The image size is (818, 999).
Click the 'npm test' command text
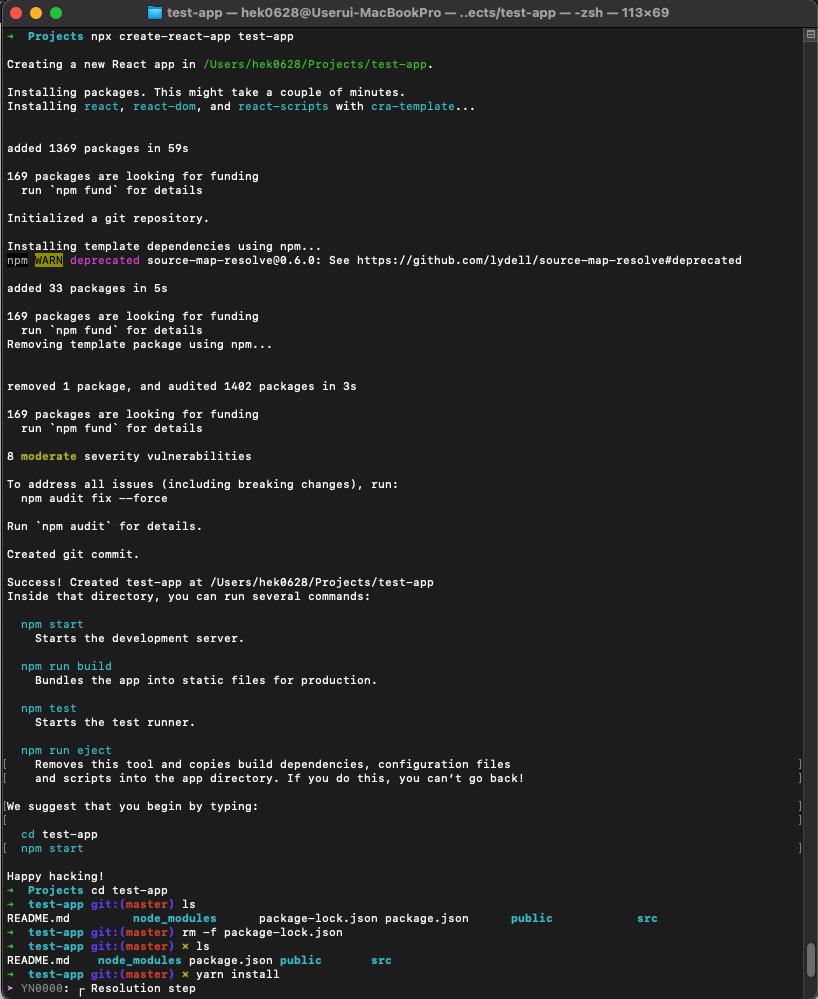click(x=48, y=708)
